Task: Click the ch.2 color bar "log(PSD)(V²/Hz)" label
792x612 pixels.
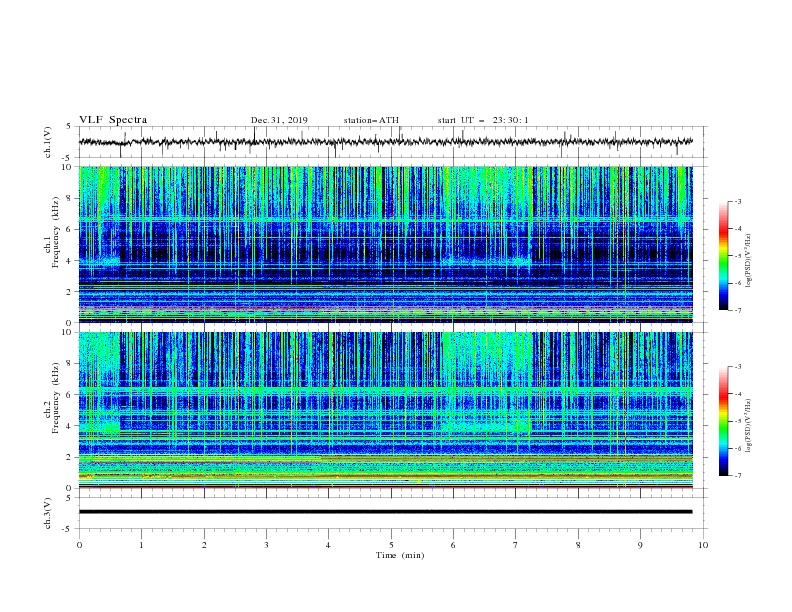Action: pos(749,426)
